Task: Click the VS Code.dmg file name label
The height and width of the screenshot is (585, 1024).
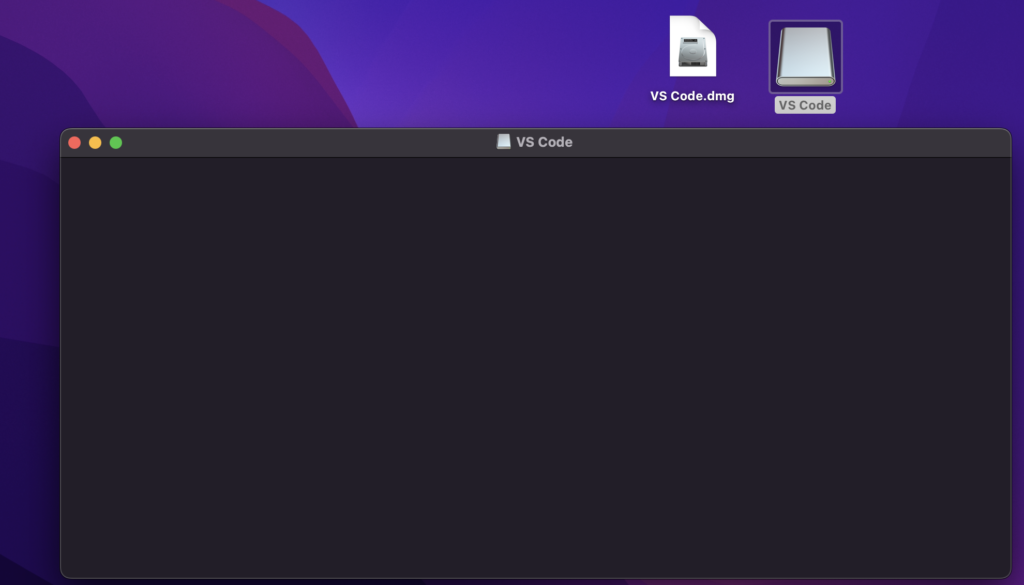Action: [692, 96]
